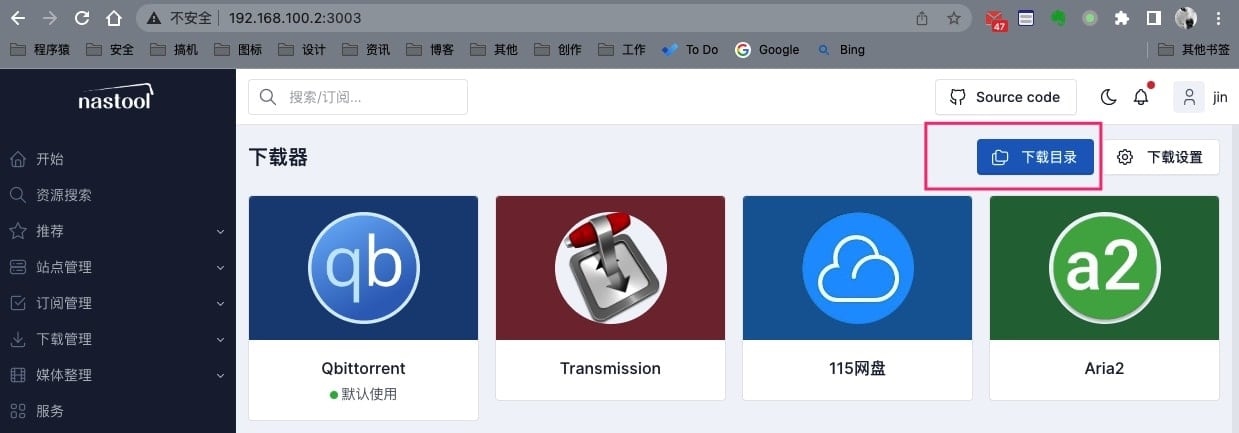1239x433 pixels.
Task: Open the 搞机 bookmark folder
Action: tap(174, 49)
